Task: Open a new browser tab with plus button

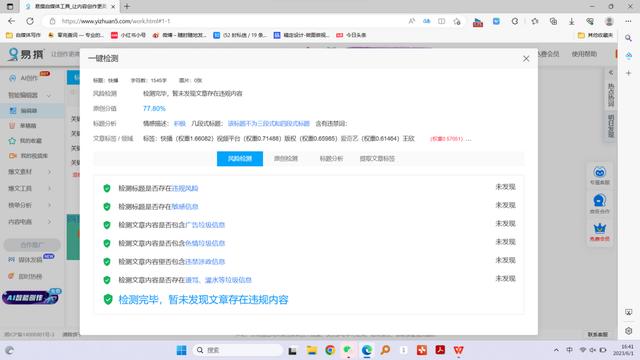Action: click(x=127, y=7)
